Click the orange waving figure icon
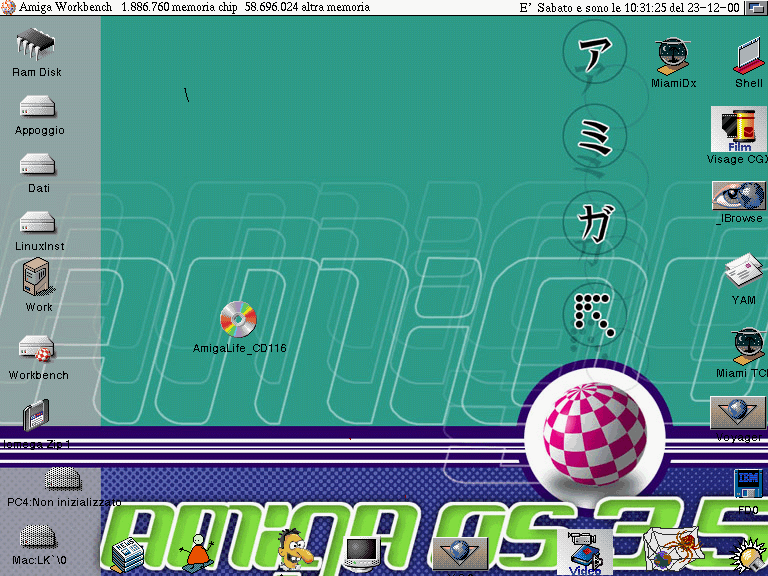The image size is (768, 576). [197, 552]
